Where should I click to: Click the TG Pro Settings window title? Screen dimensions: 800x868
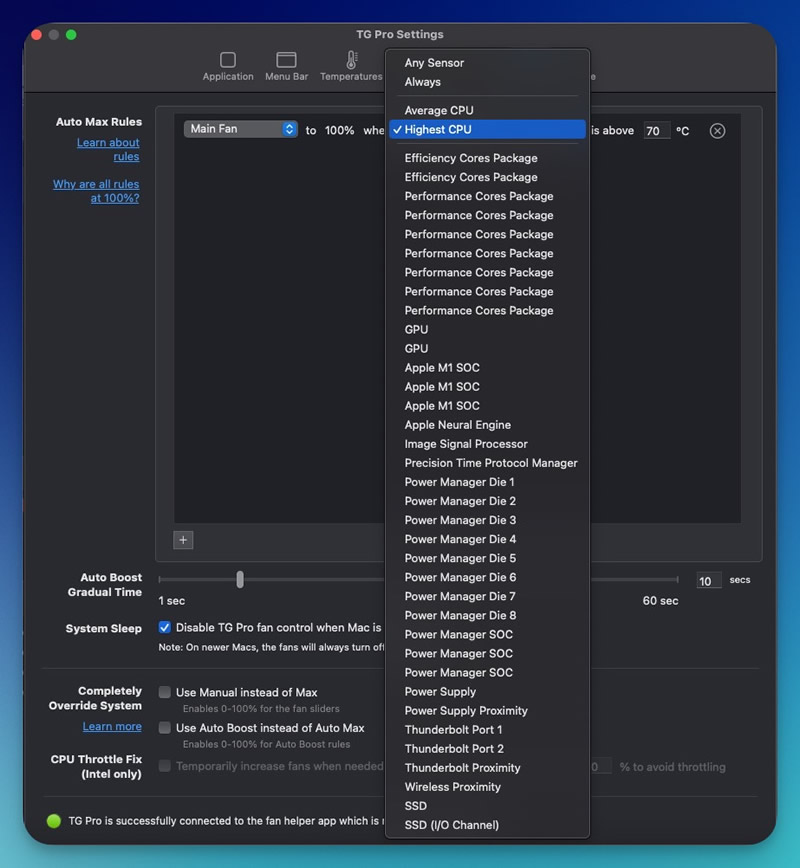pos(400,34)
